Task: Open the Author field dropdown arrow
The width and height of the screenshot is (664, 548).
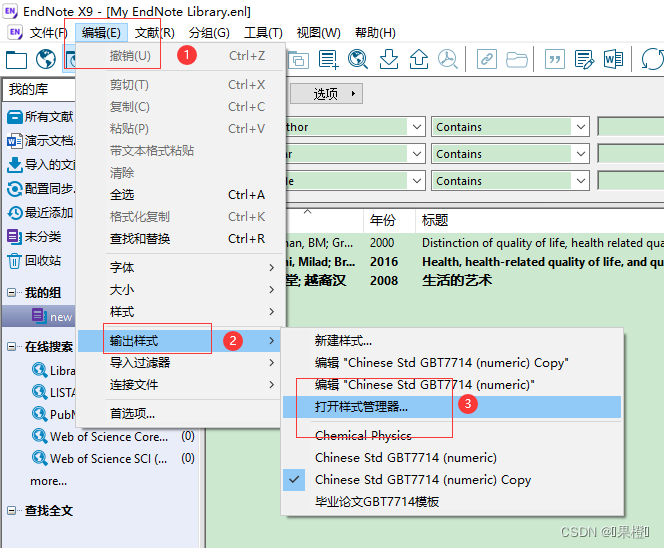Action: point(417,127)
